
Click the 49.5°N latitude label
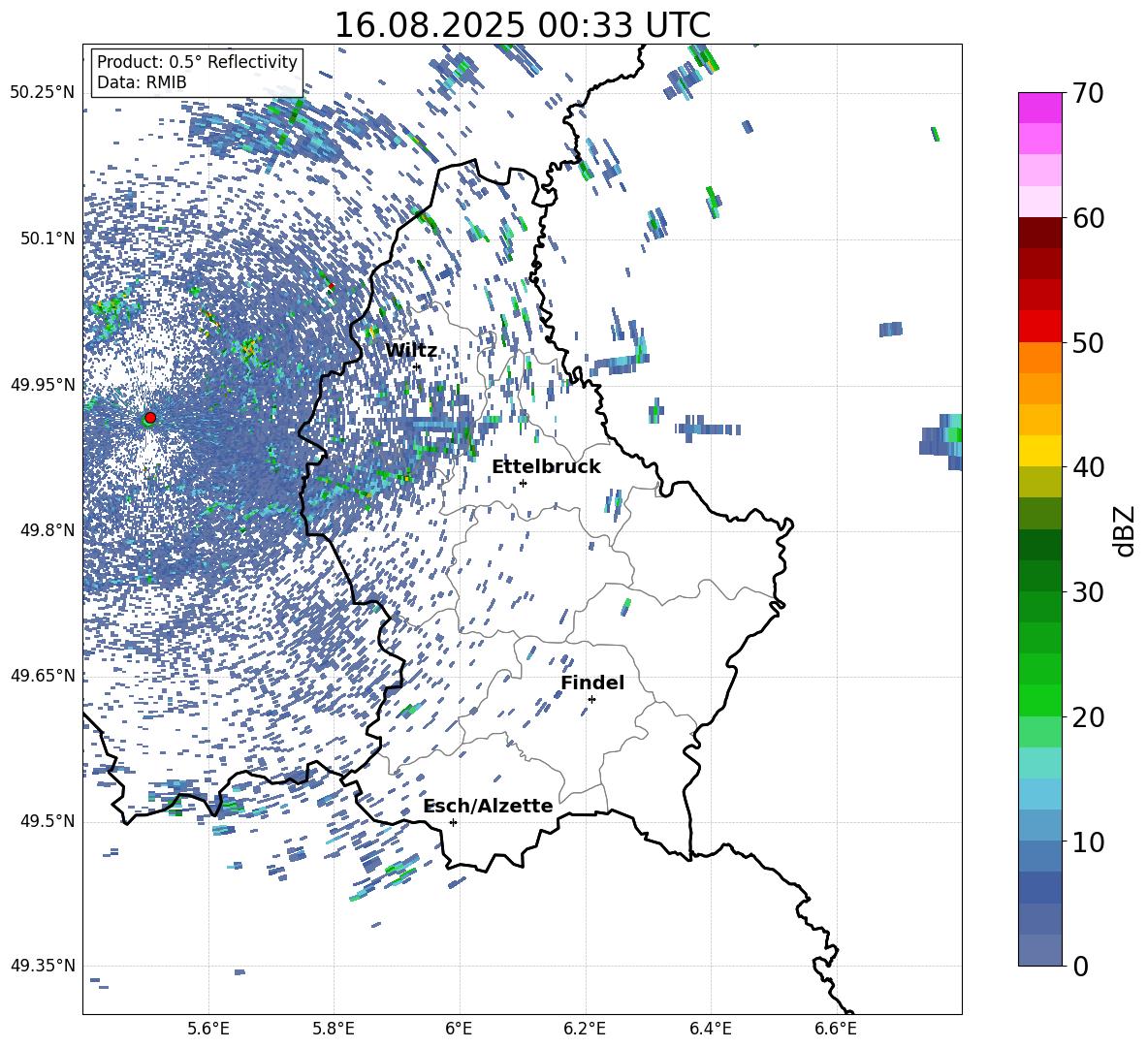pos(48,821)
